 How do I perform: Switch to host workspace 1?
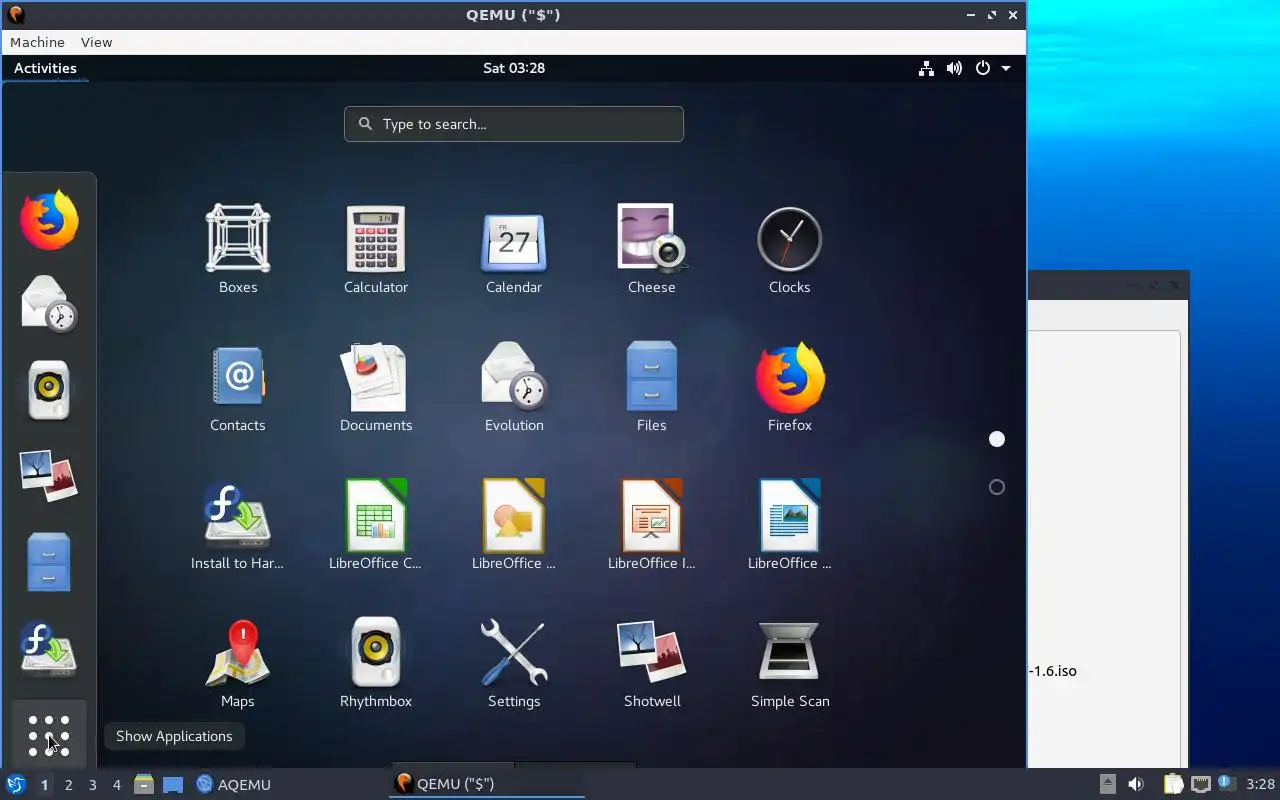pos(44,785)
